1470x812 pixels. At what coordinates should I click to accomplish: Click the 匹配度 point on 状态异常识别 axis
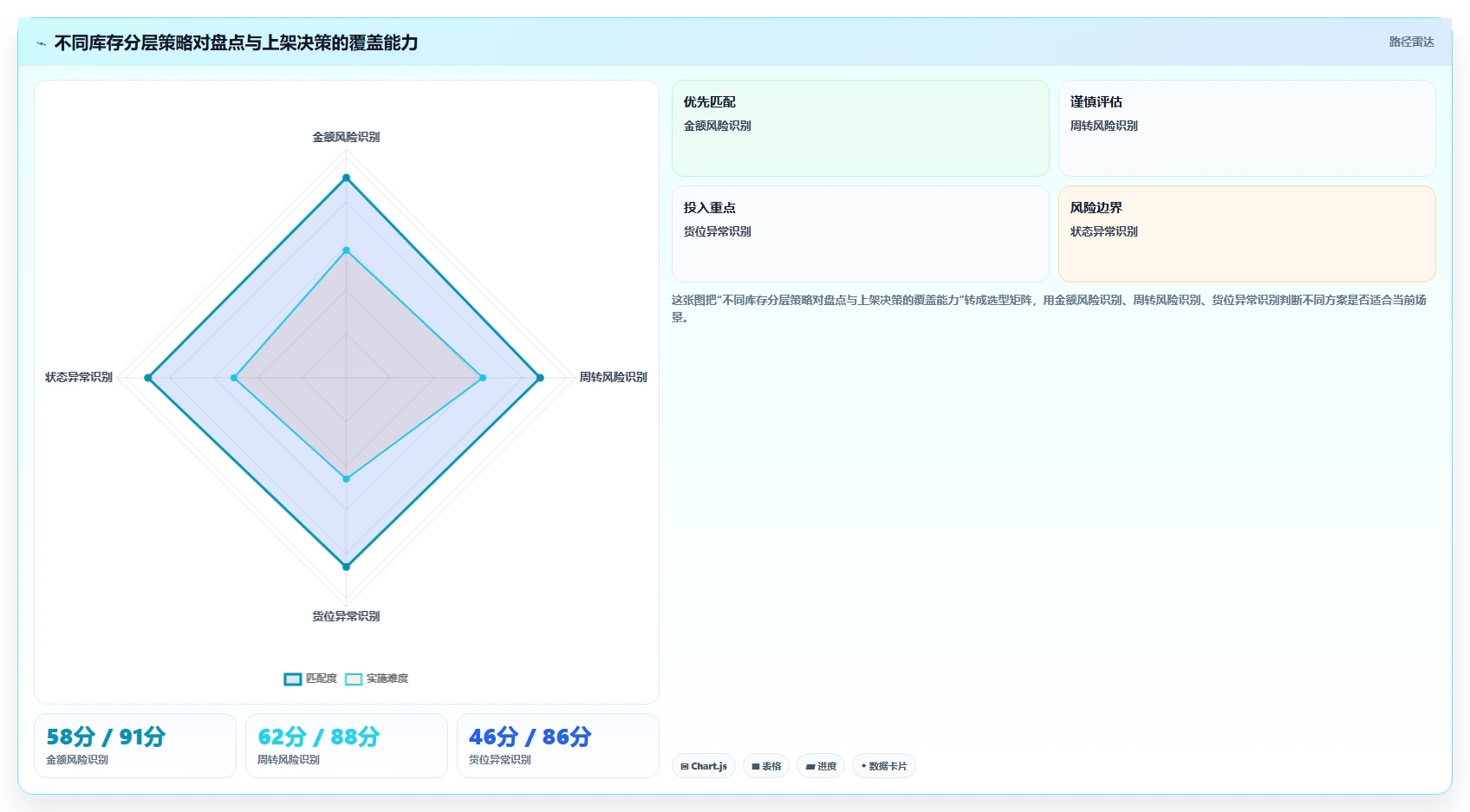point(148,378)
